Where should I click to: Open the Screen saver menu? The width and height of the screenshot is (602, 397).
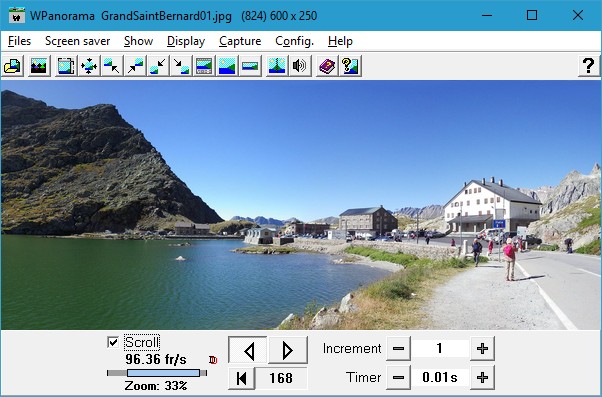tap(78, 41)
